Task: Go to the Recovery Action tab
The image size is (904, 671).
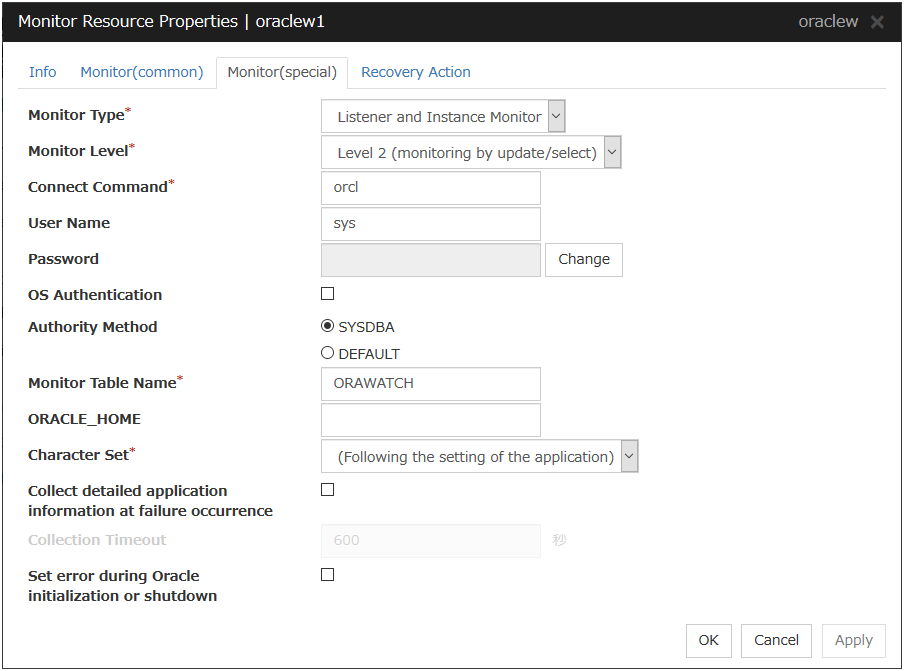Action: 415,72
